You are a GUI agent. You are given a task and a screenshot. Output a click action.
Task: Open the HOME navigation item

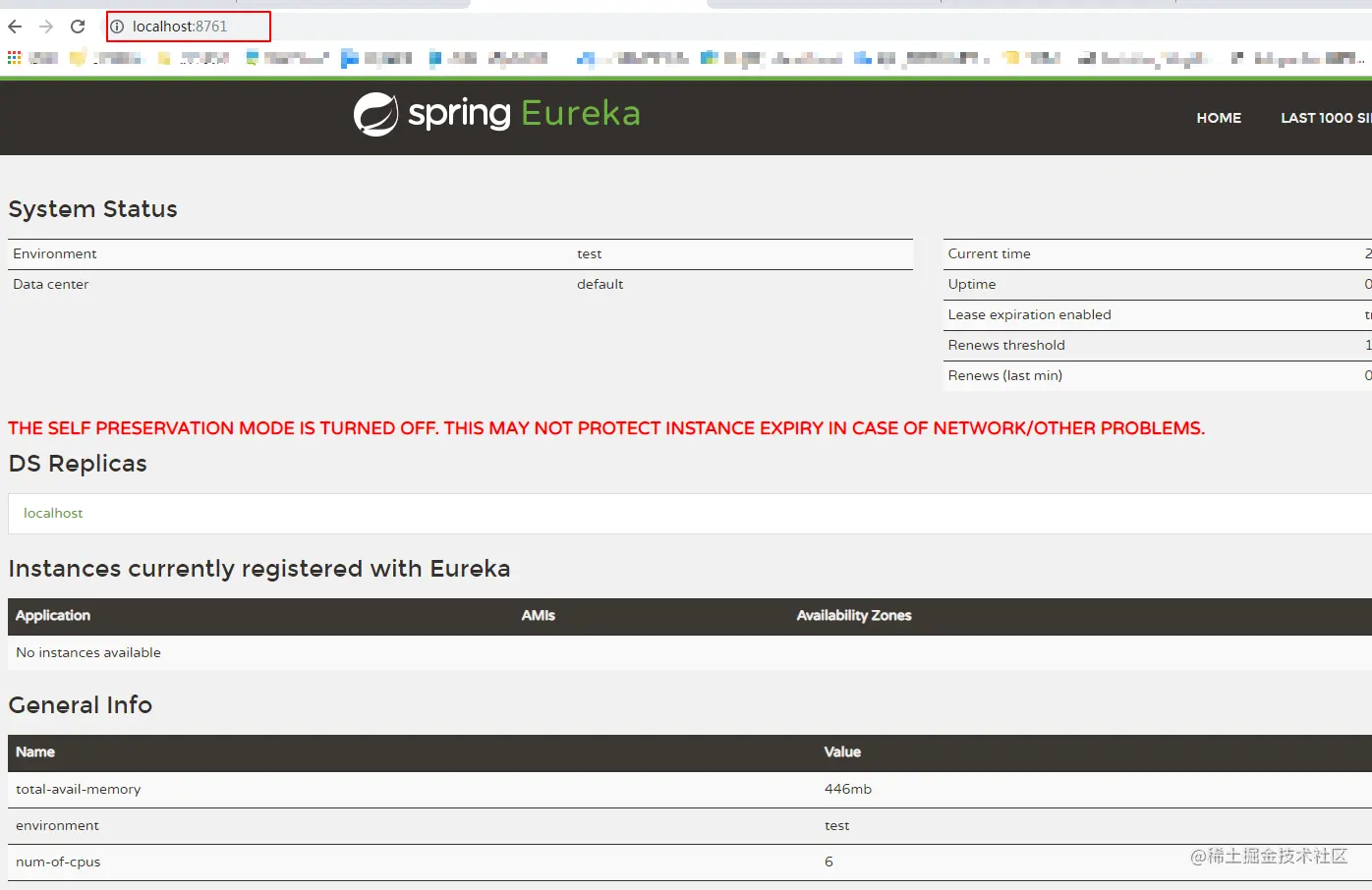pos(1219,118)
